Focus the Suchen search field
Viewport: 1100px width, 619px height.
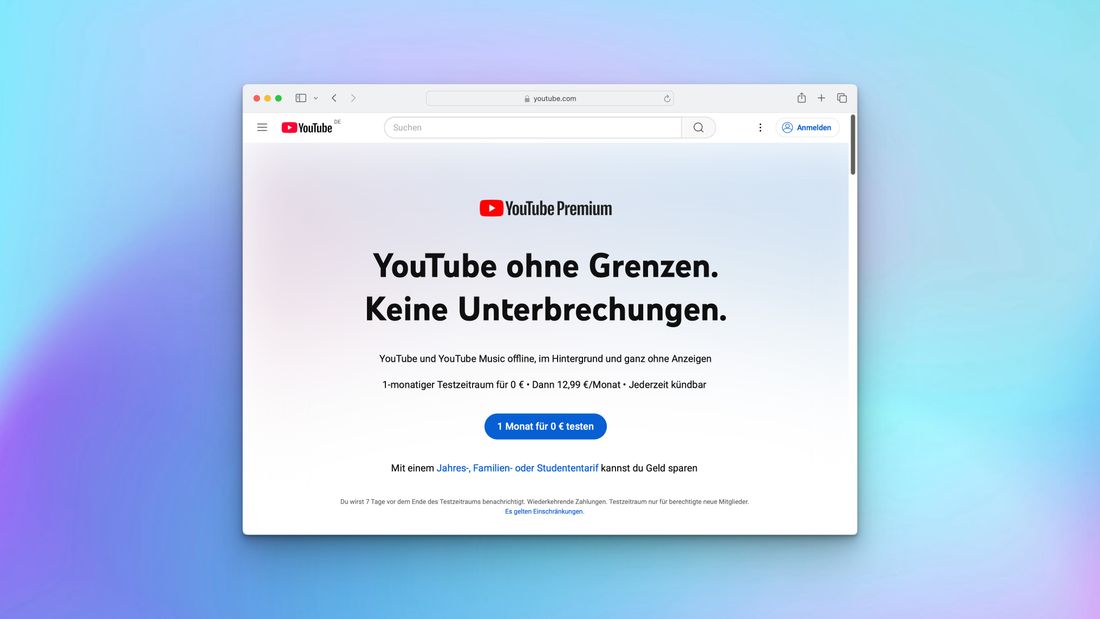[533, 128]
